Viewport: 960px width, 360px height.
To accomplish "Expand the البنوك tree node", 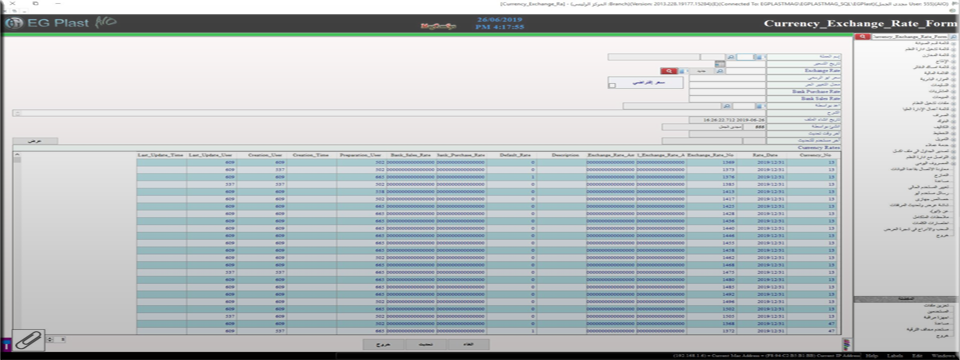I will [x=953, y=121].
